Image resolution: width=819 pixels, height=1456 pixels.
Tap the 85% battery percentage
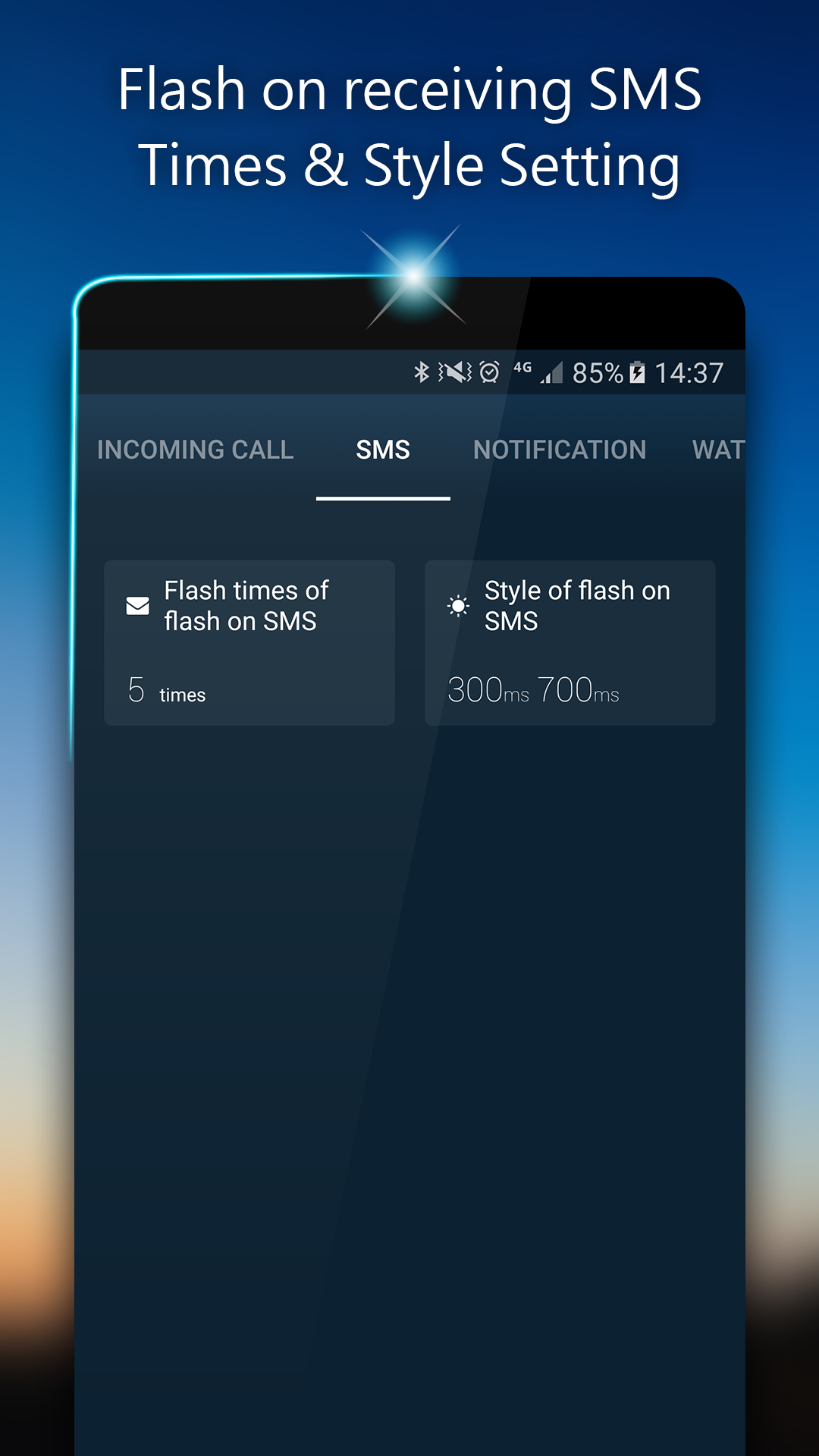pos(598,373)
